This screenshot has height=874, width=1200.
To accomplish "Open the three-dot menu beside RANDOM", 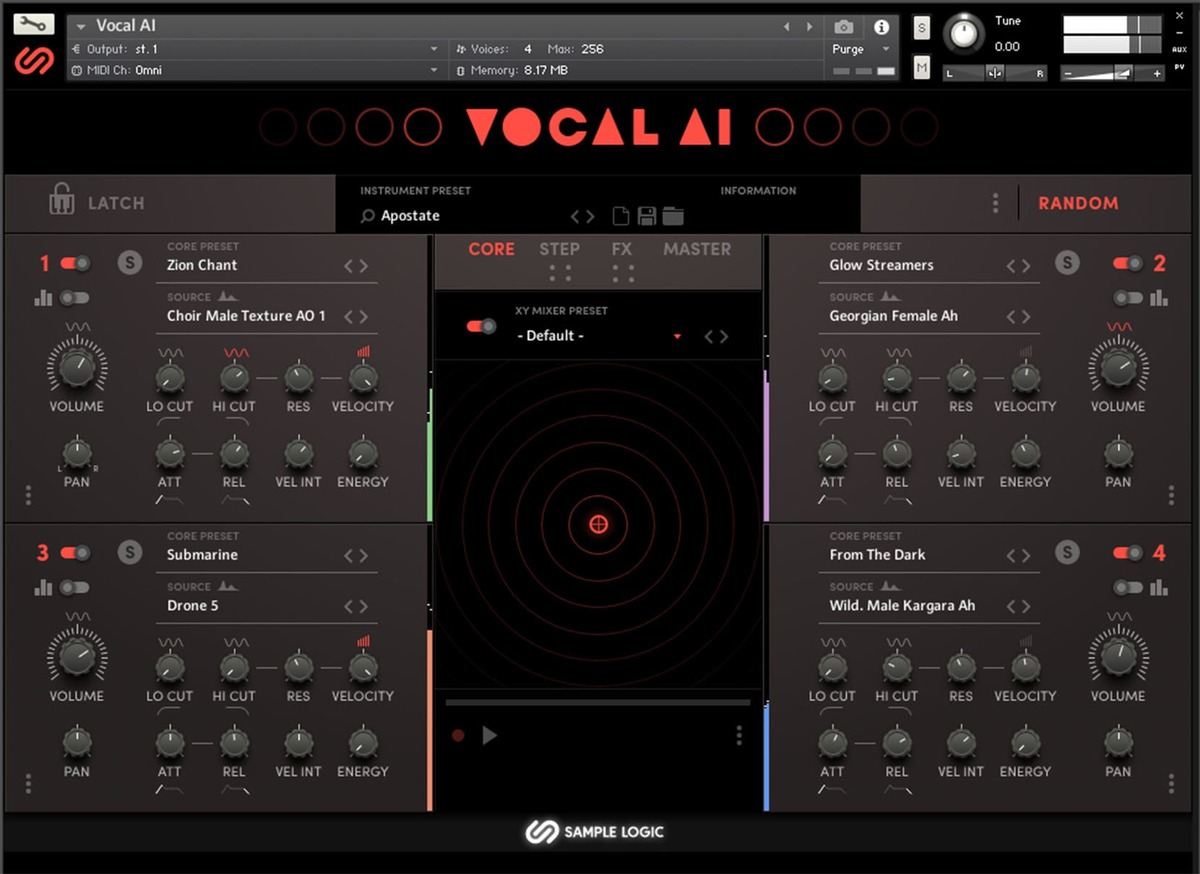I will pyautogui.click(x=995, y=202).
